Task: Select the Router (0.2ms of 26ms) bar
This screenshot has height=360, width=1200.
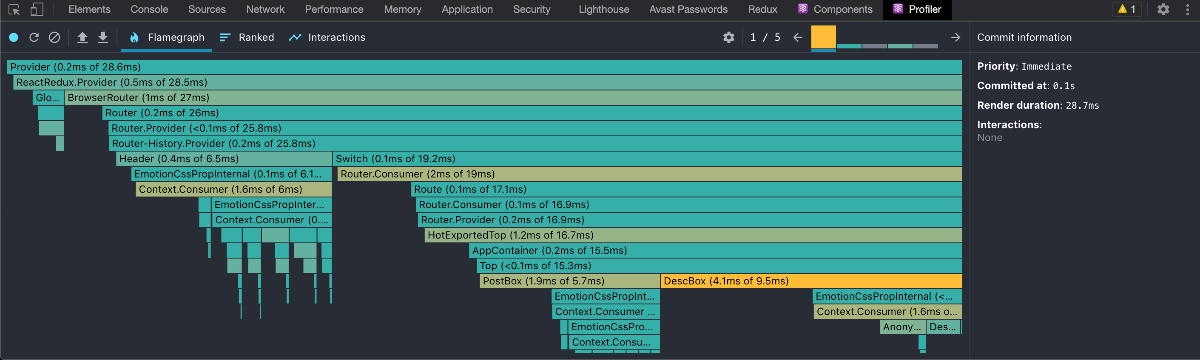Action: point(532,112)
